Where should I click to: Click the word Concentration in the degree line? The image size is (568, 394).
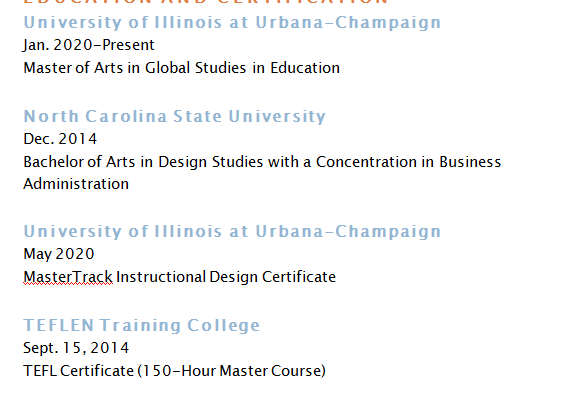click(366, 162)
